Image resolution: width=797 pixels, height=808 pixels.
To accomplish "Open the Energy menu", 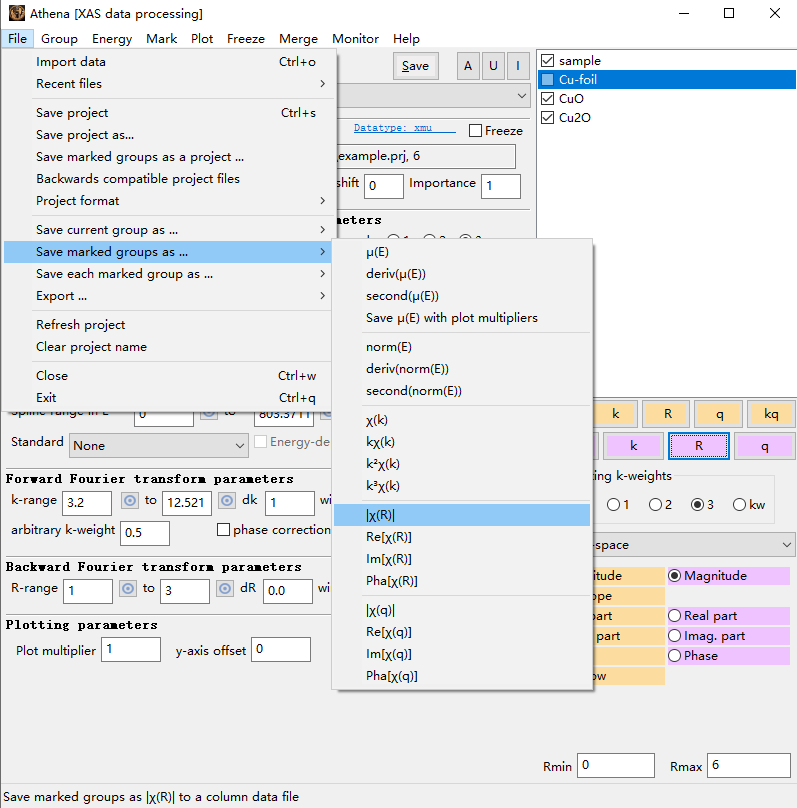I will click(112, 39).
